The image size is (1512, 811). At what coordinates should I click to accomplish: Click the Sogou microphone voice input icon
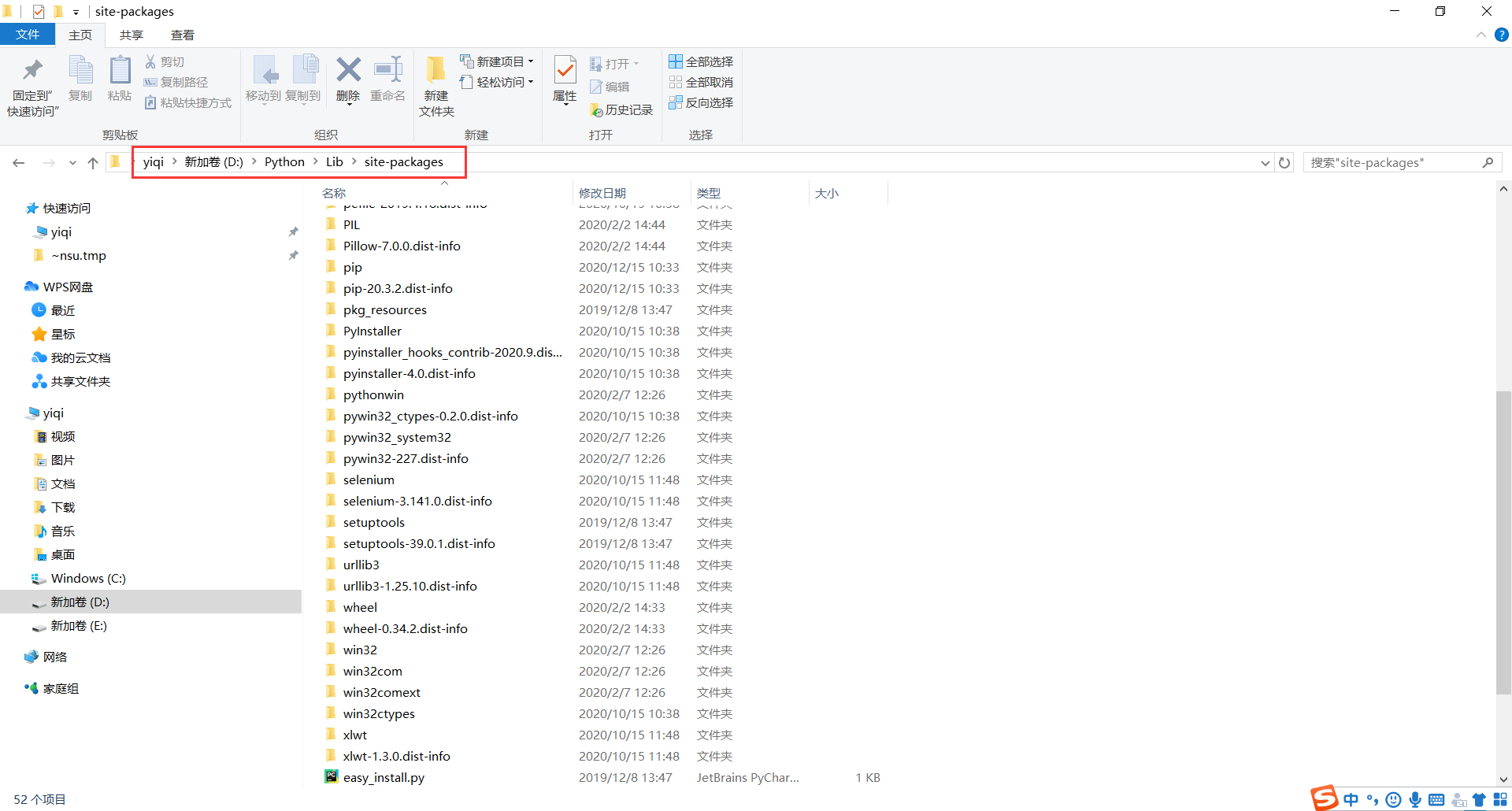pyautogui.click(x=1415, y=800)
